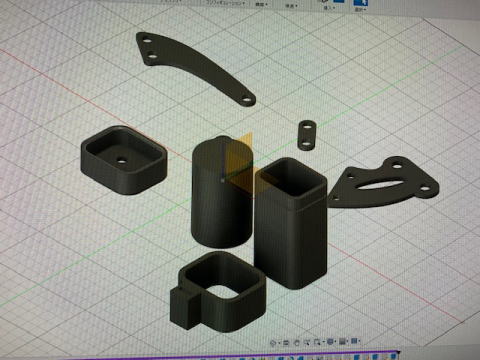Select the Zoom magnifier tool
The image size is (480, 360).
coord(307,342)
